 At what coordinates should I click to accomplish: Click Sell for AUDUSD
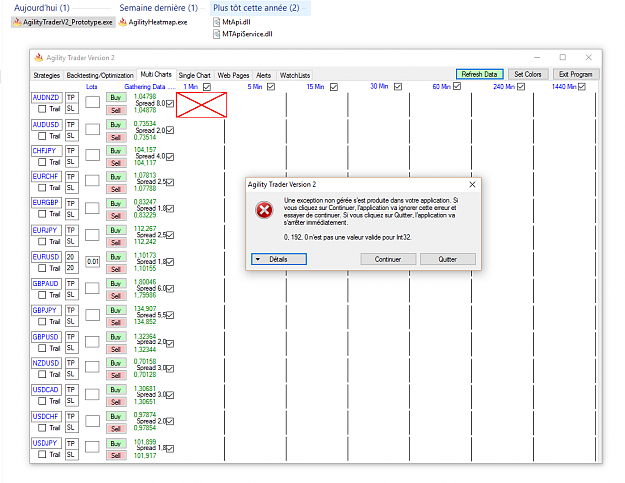116,137
